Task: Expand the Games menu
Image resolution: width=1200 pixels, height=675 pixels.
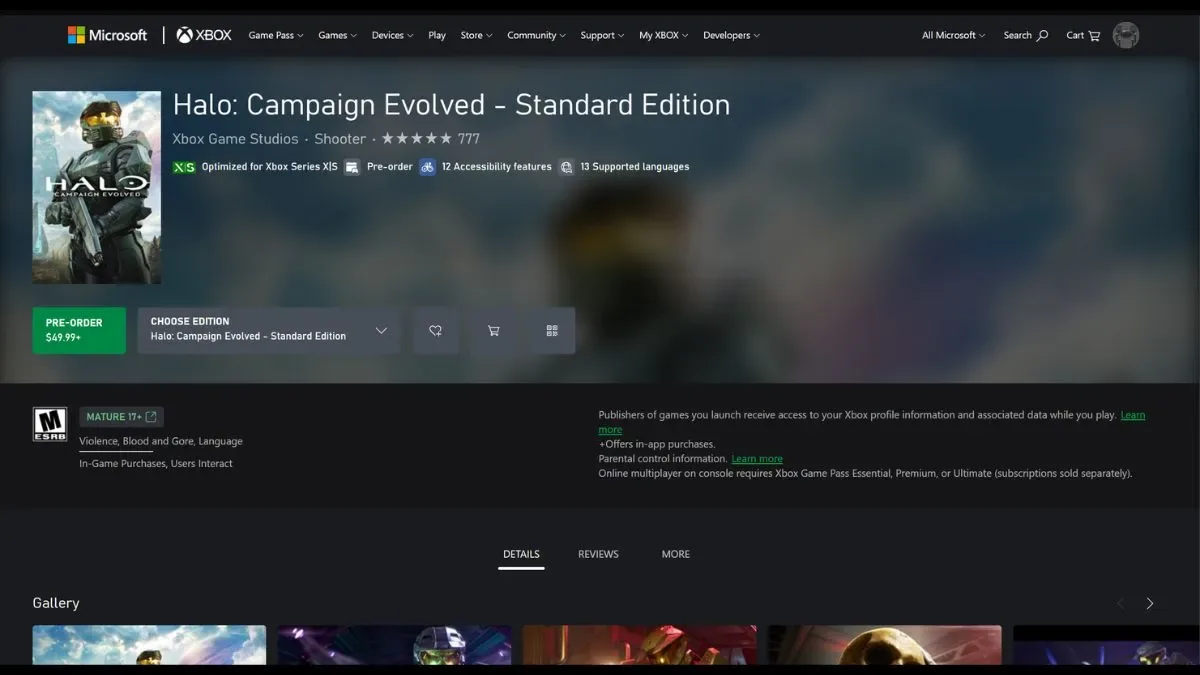Action: [x=337, y=35]
